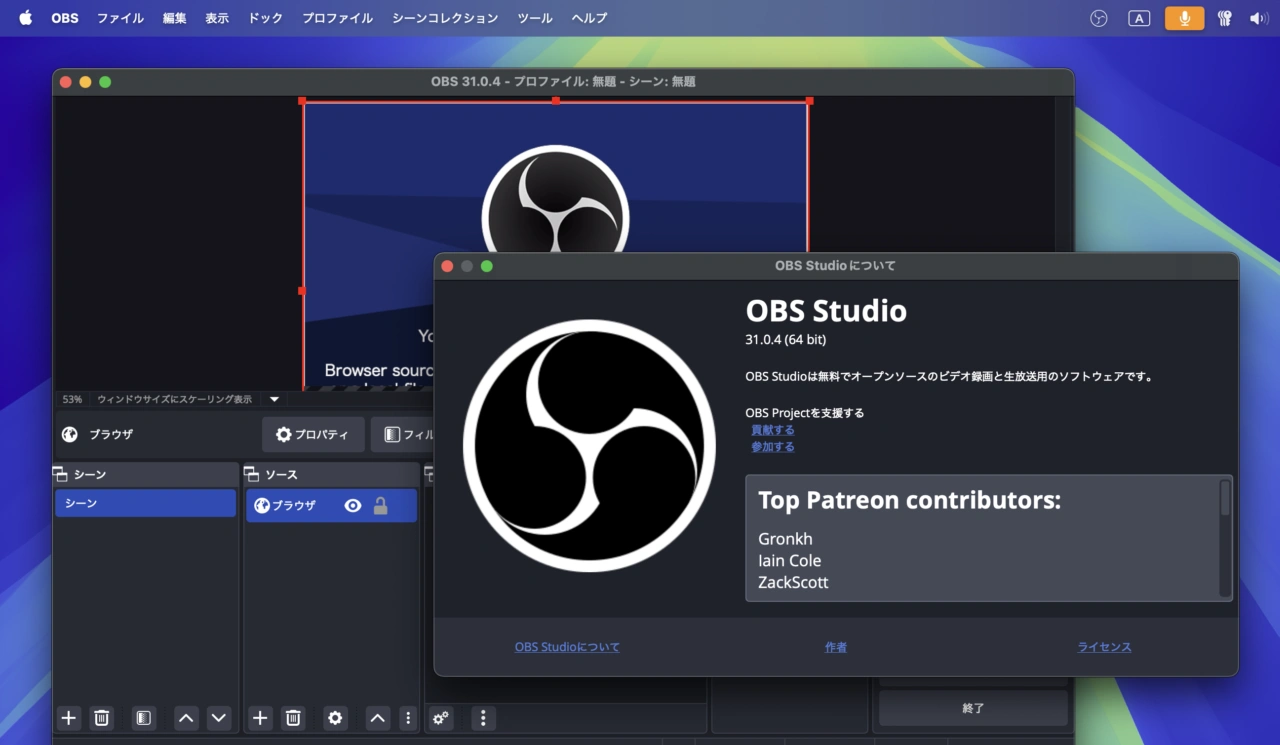Delete the selected scene using the trash icon

coord(101,718)
